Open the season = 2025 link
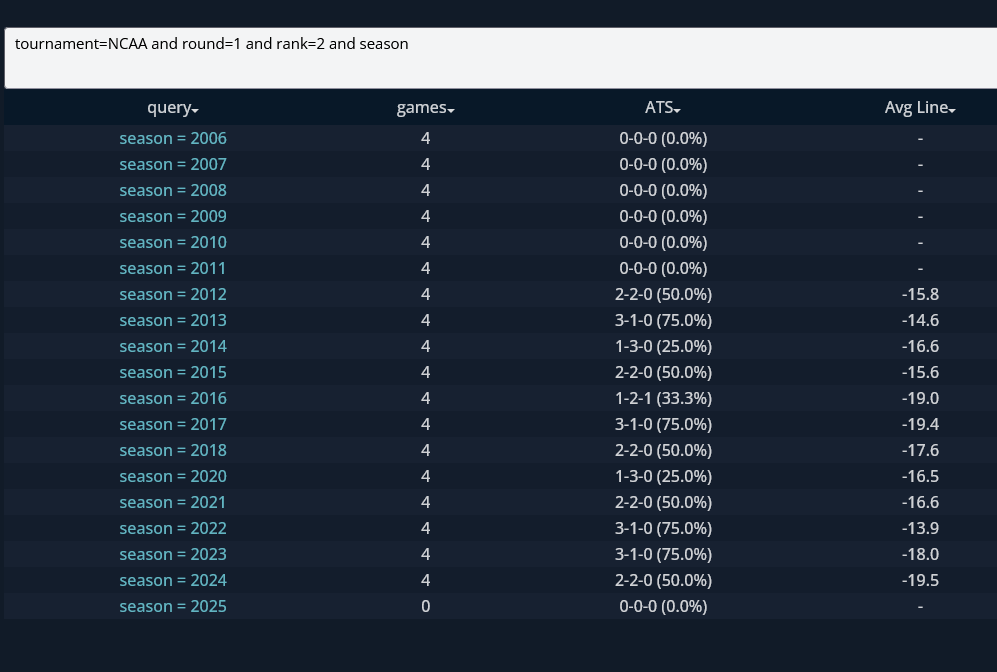 pos(173,607)
